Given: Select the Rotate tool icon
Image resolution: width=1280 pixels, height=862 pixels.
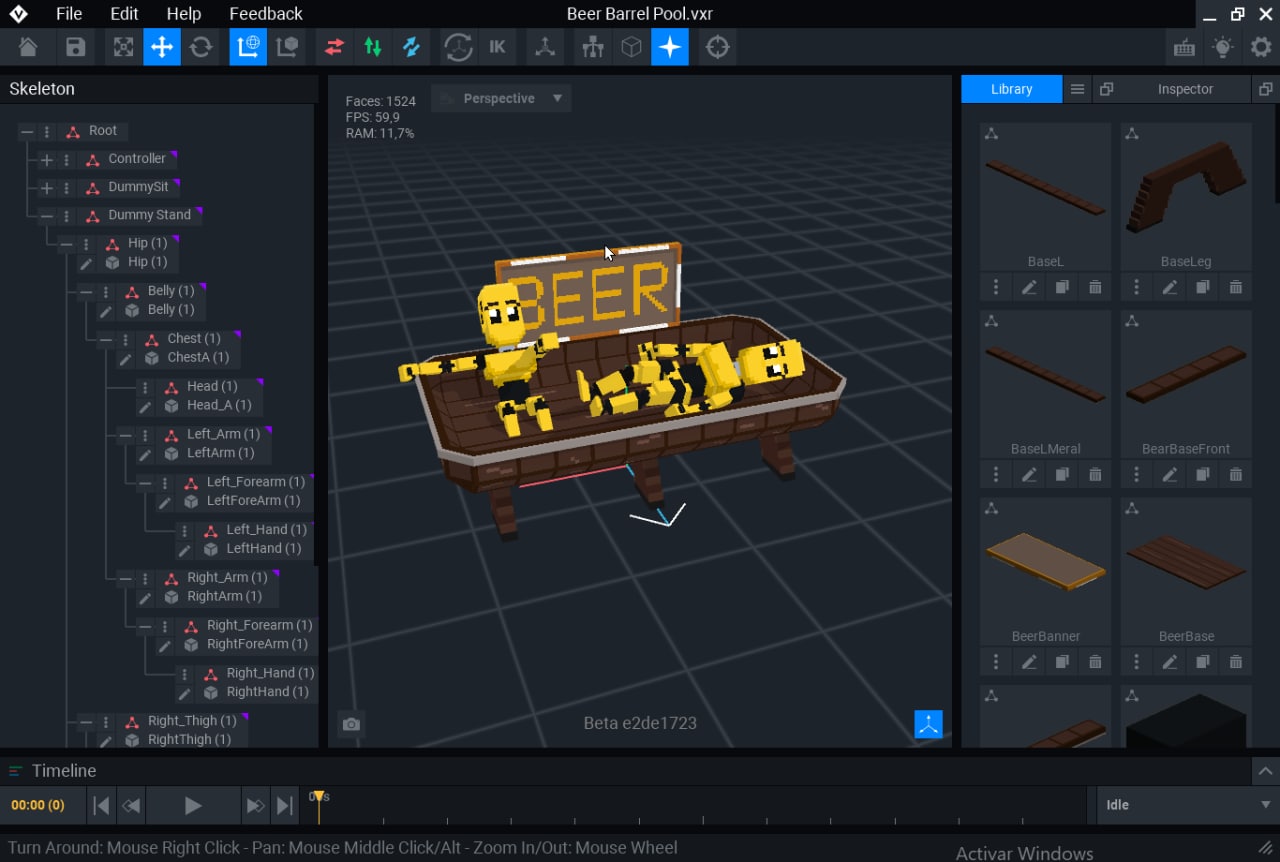Looking at the screenshot, I should click(201, 47).
